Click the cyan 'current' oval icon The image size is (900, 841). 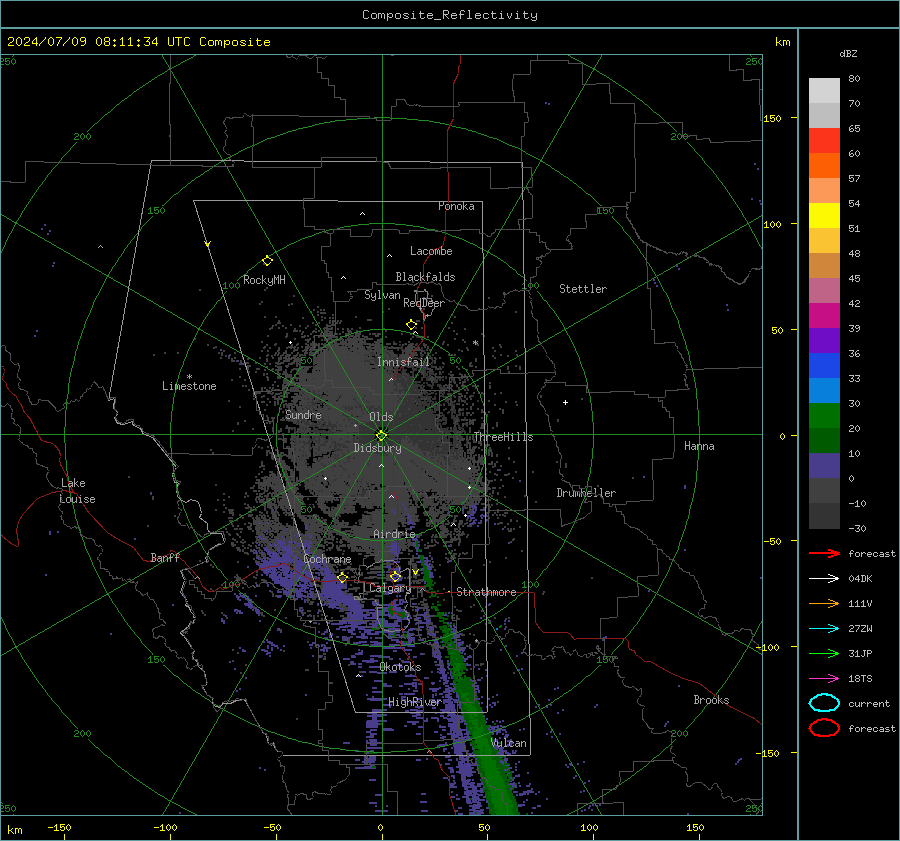[x=824, y=703]
